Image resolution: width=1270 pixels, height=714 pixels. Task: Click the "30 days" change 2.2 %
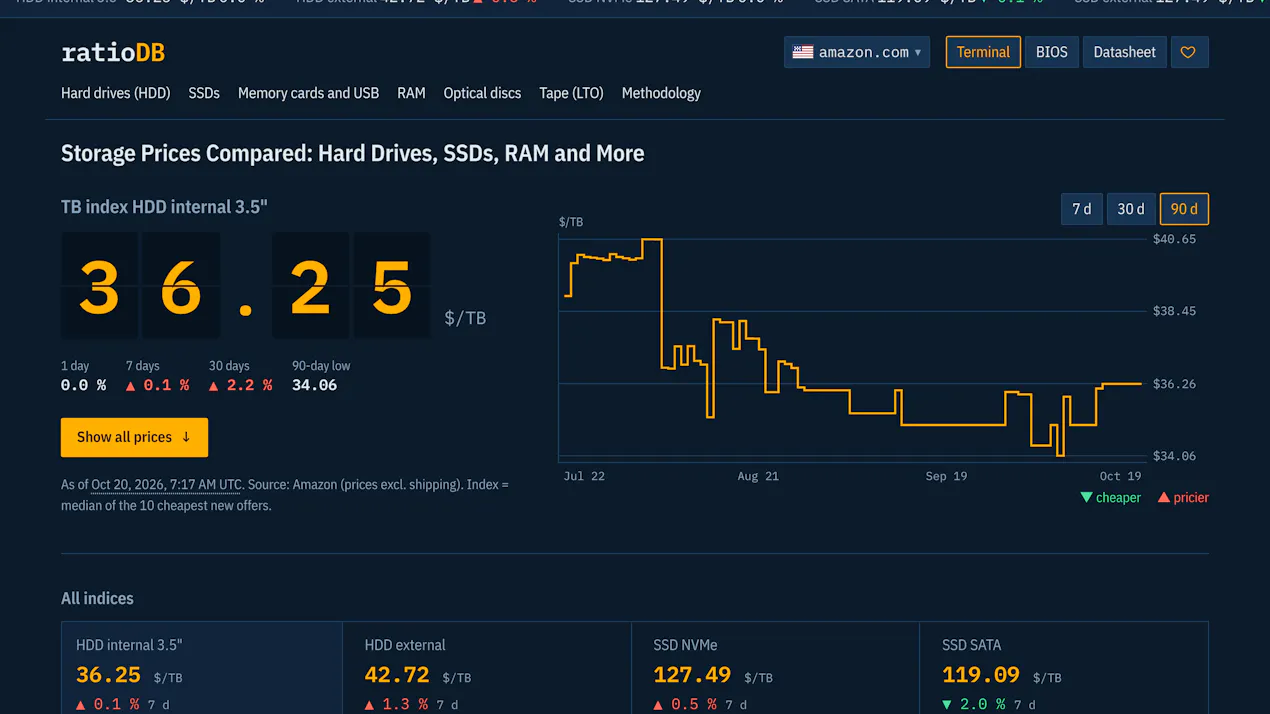point(240,385)
